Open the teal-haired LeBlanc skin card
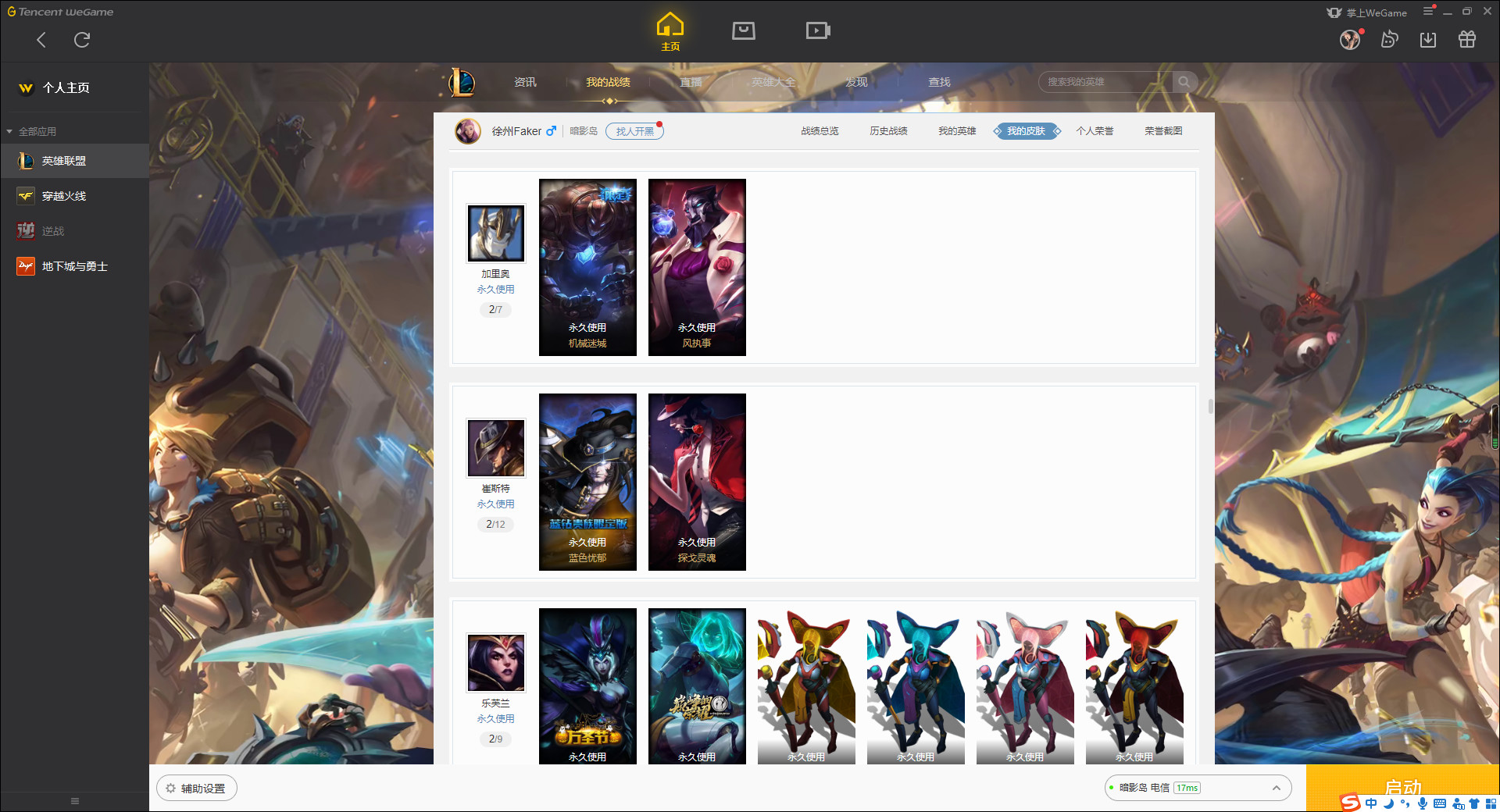 tap(697, 686)
